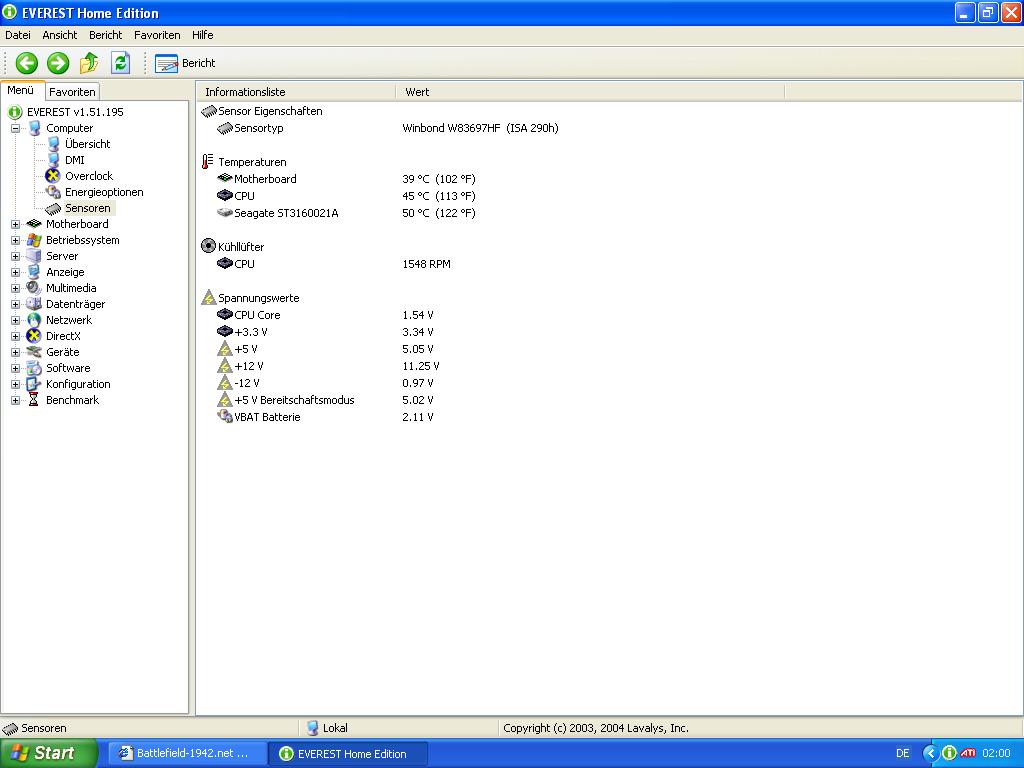Expand the DirectX tree node

pyautogui.click(x=15, y=336)
